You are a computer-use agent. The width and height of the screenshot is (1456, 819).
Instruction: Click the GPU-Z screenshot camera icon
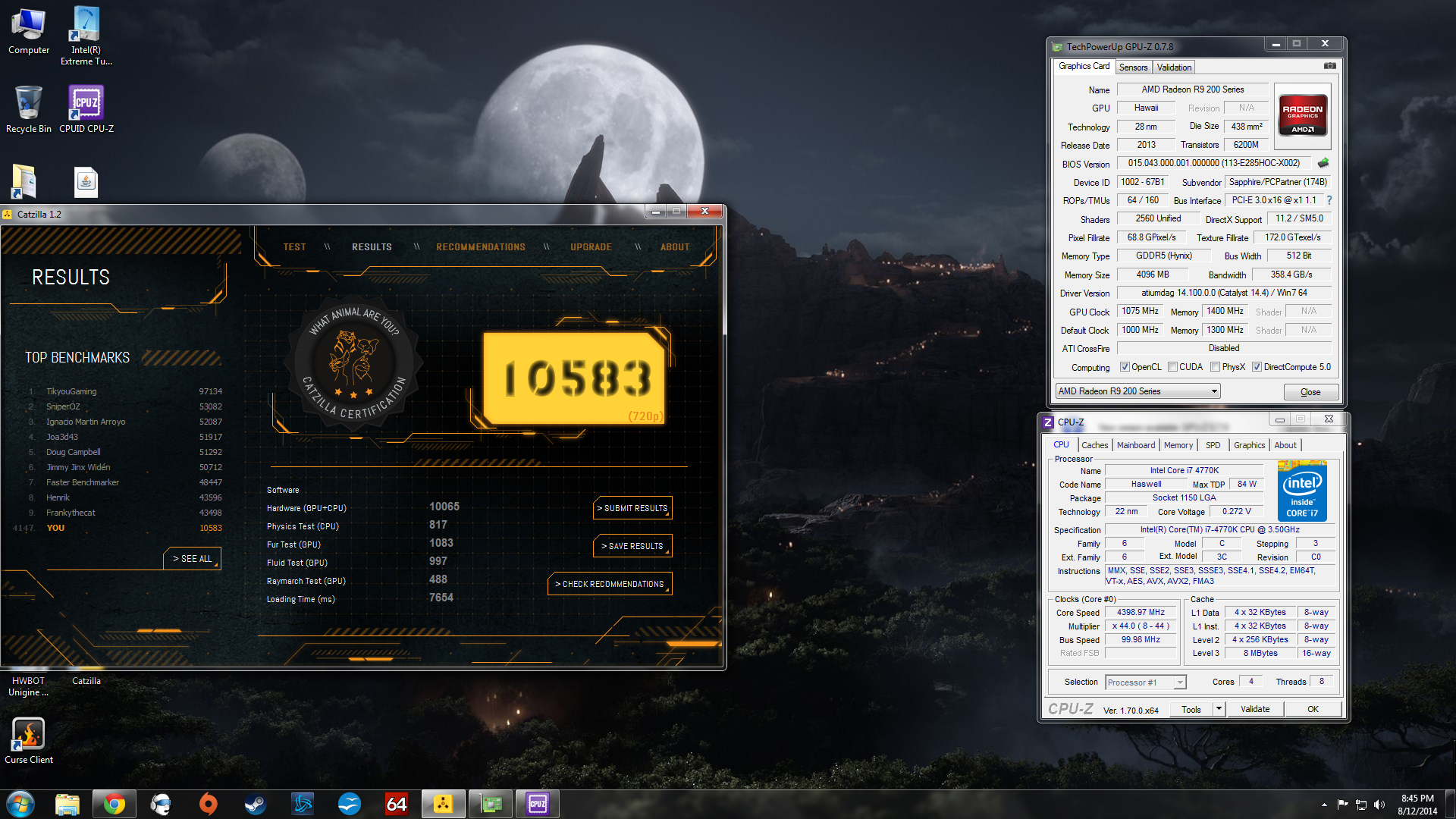[x=1329, y=66]
